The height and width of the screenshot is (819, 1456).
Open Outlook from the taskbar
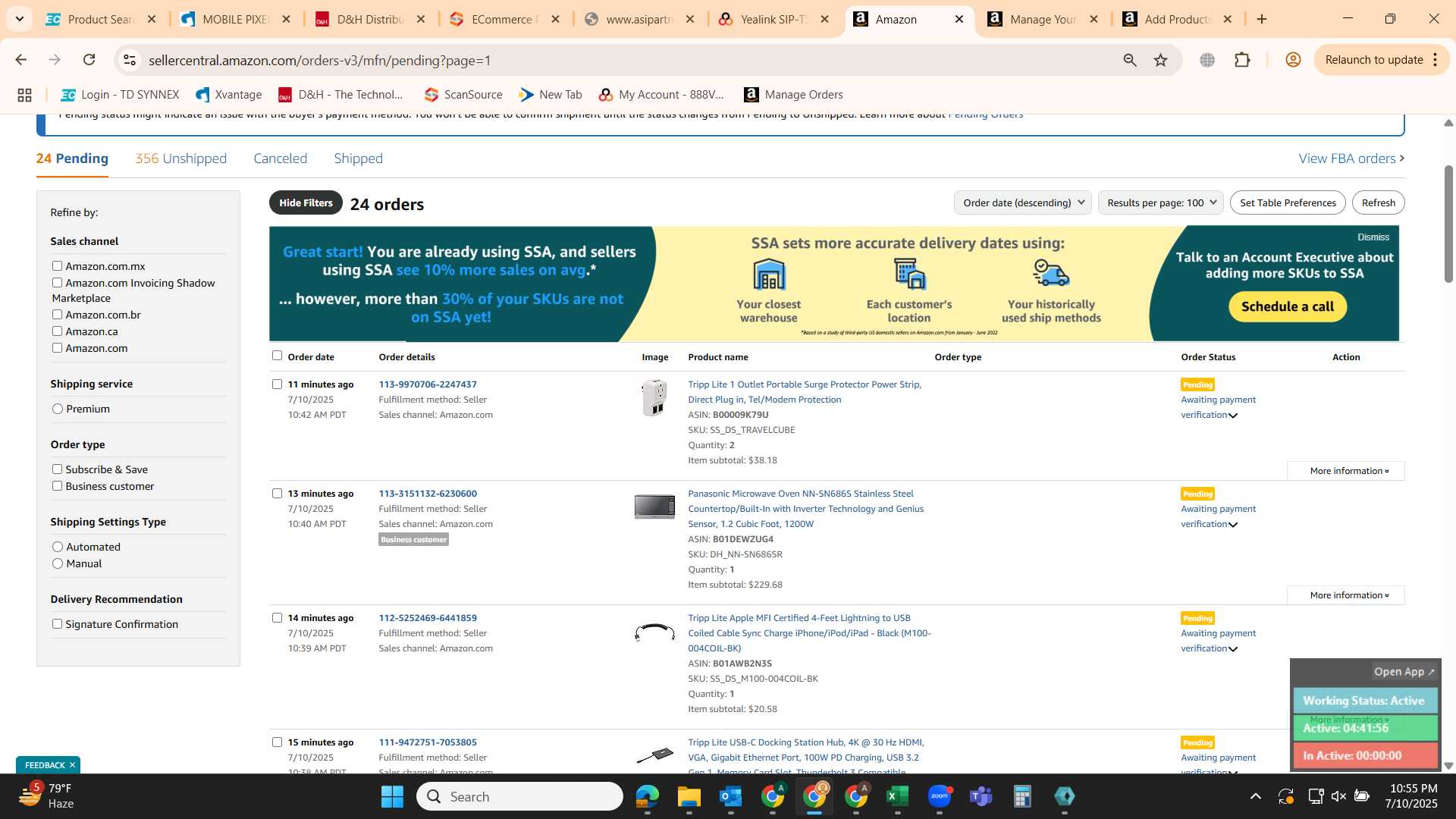pyautogui.click(x=730, y=796)
